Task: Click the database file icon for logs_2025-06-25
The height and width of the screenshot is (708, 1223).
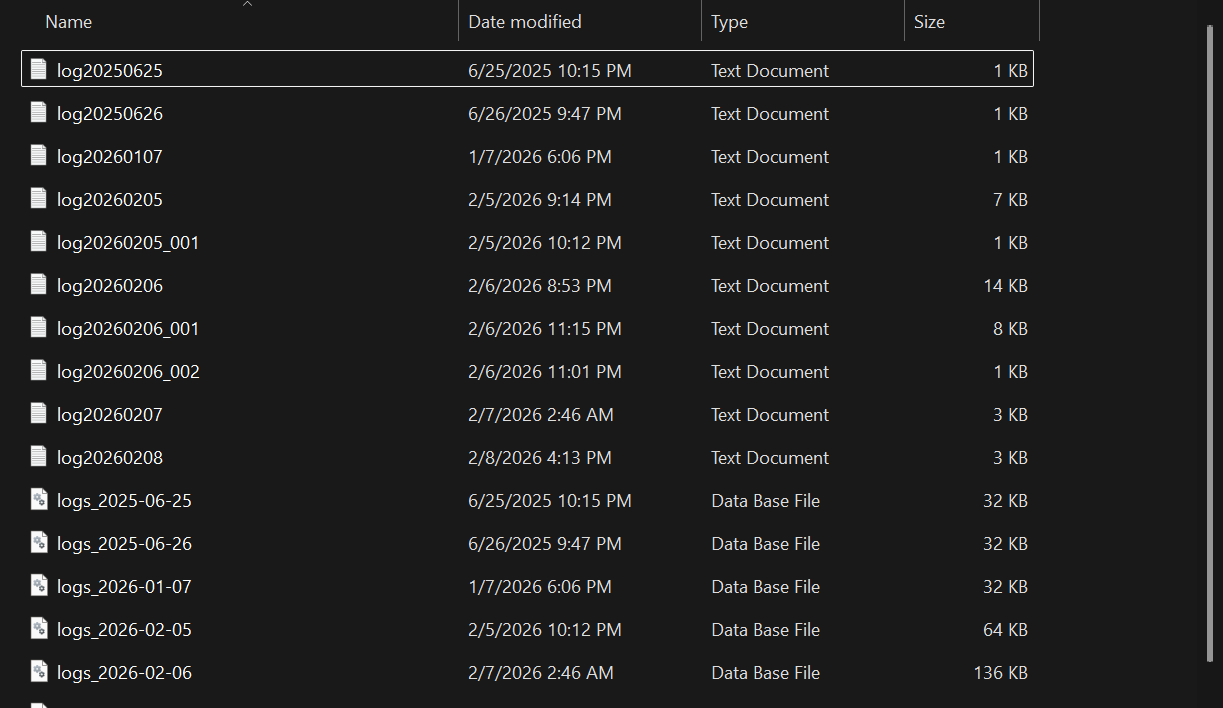Action: pyautogui.click(x=39, y=499)
